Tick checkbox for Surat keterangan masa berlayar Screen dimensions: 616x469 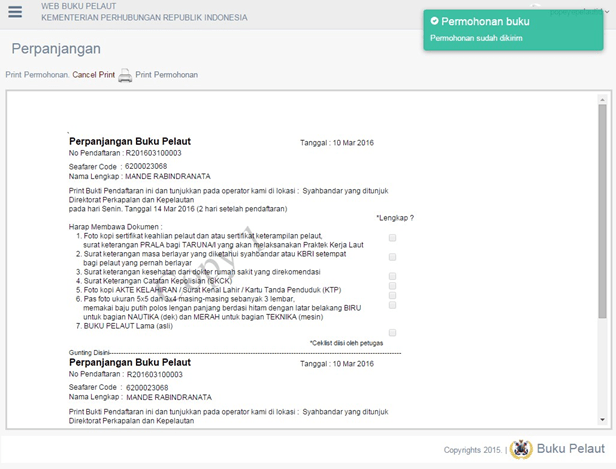pyautogui.click(x=392, y=257)
